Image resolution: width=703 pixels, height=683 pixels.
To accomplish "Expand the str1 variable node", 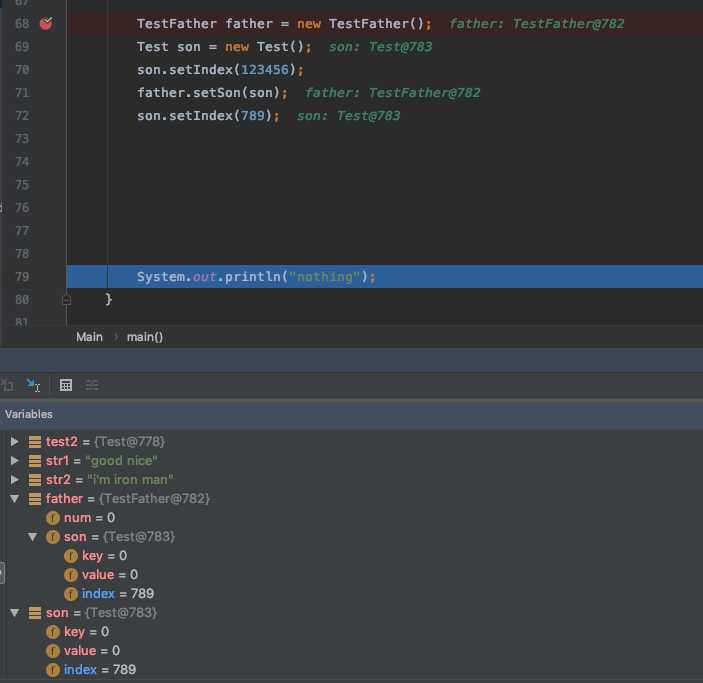I will point(14,461).
